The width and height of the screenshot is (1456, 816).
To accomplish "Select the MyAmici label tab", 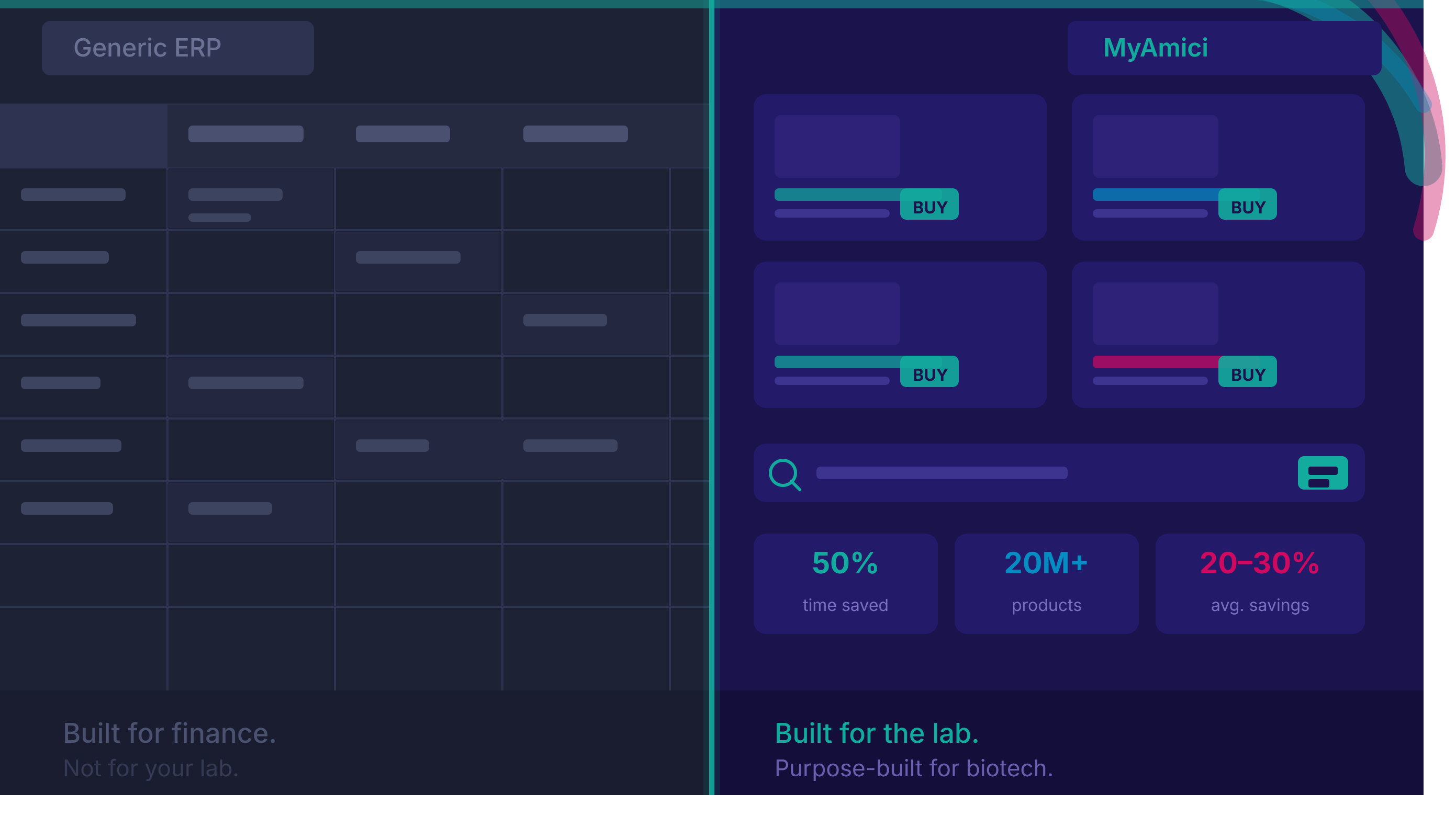I will [x=1224, y=48].
